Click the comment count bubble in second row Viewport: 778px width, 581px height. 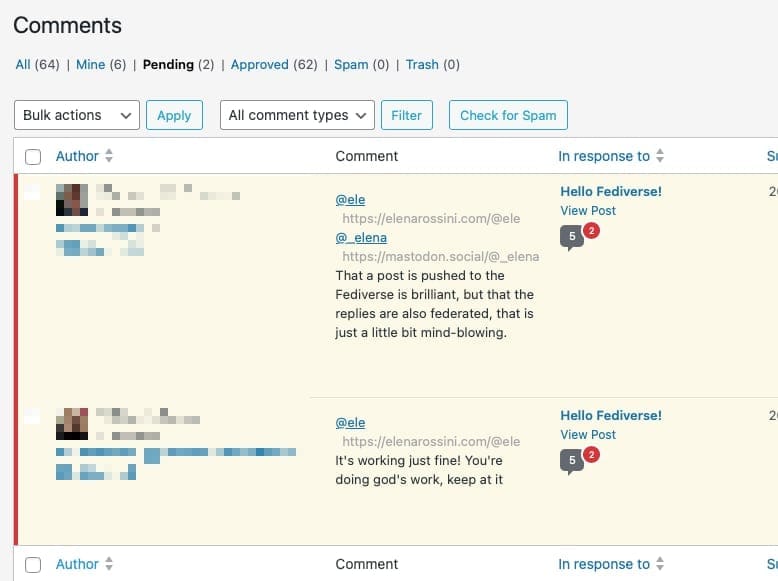point(571,461)
